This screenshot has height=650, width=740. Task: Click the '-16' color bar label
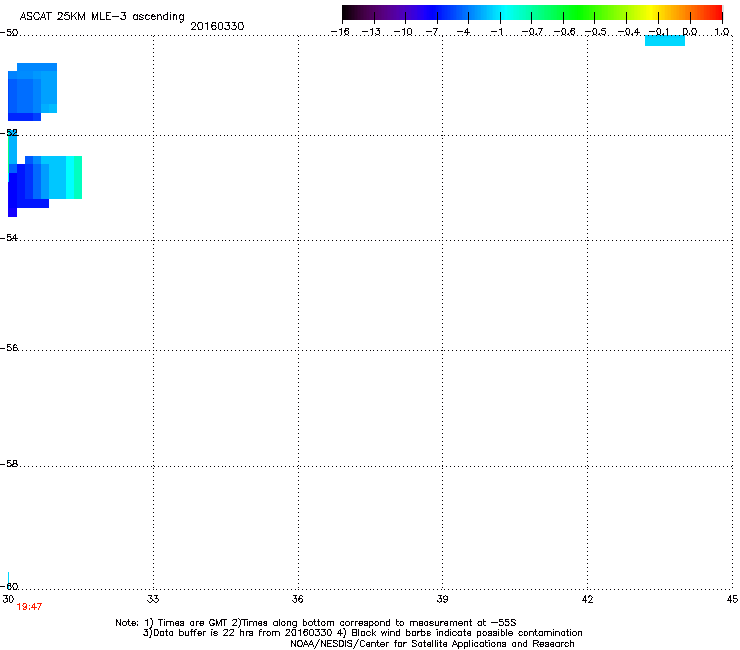[340, 32]
